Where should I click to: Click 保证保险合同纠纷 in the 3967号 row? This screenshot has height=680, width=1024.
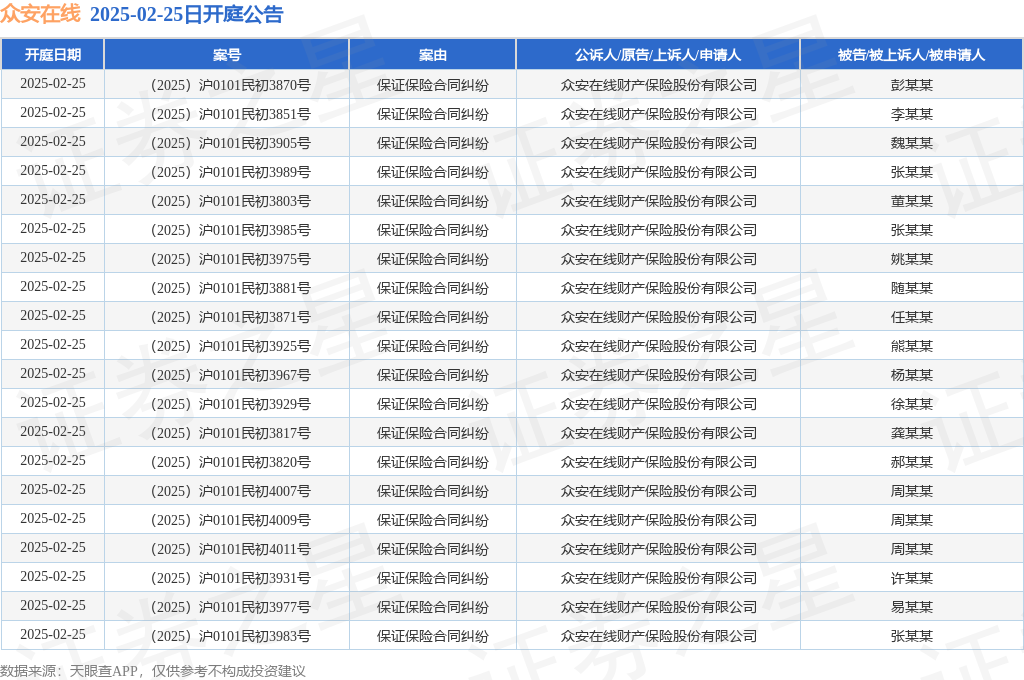(x=432, y=375)
